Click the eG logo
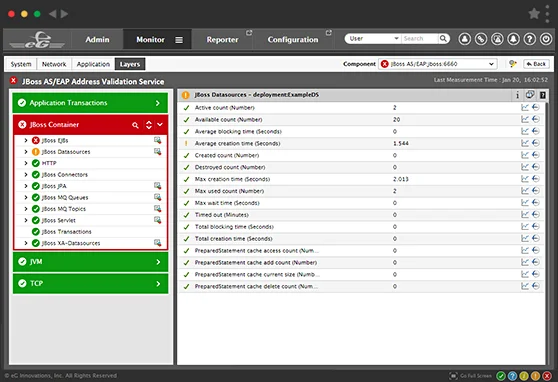Image resolution: width=558 pixels, height=382 pixels. (x=37, y=40)
